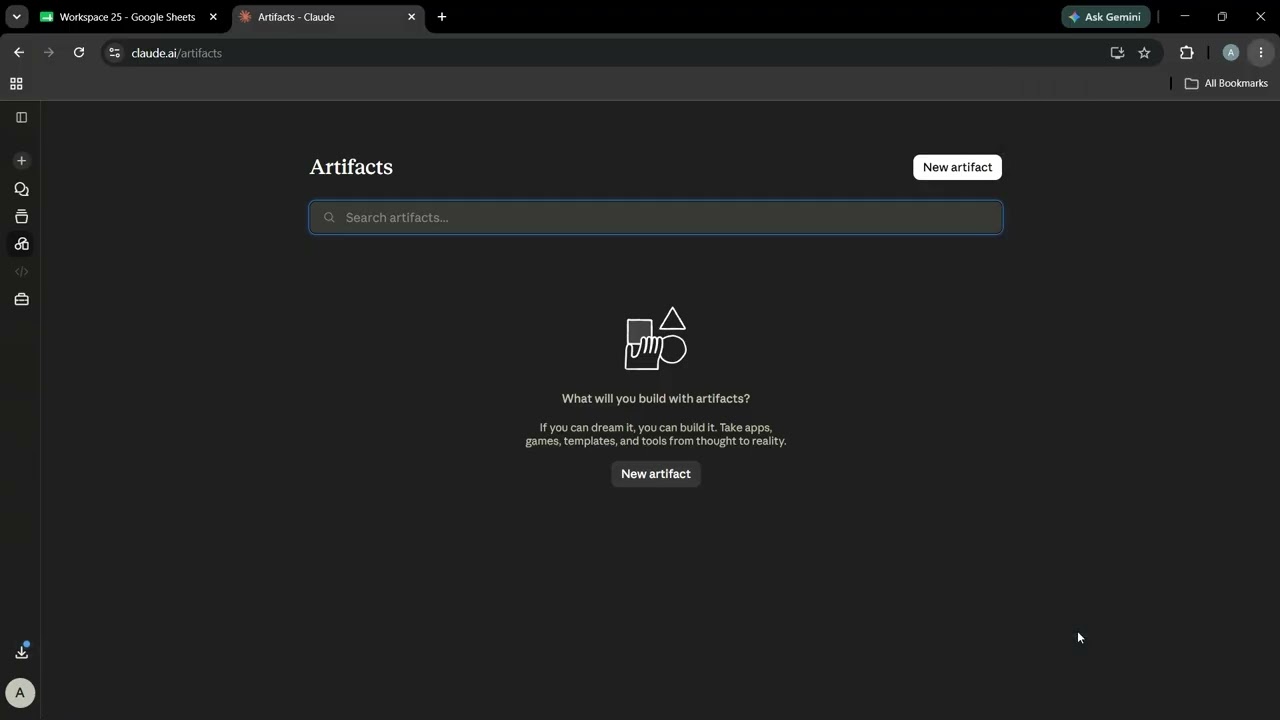The height and width of the screenshot is (720, 1280).
Task: Open a new browser tab
Action: tap(442, 17)
